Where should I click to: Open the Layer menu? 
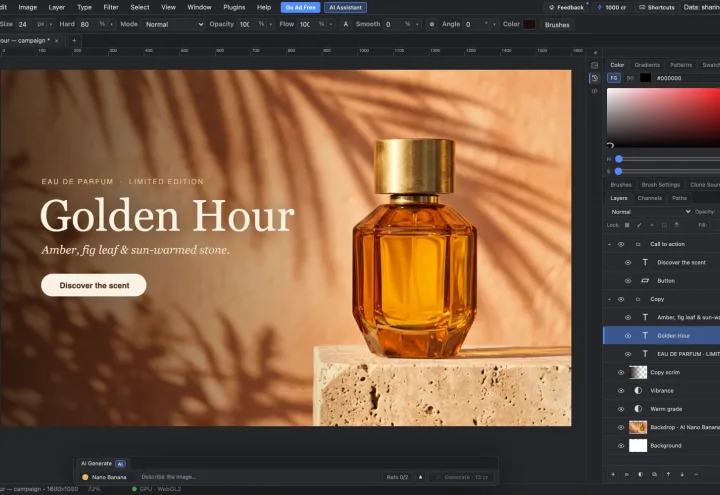[x=56, y=7]
